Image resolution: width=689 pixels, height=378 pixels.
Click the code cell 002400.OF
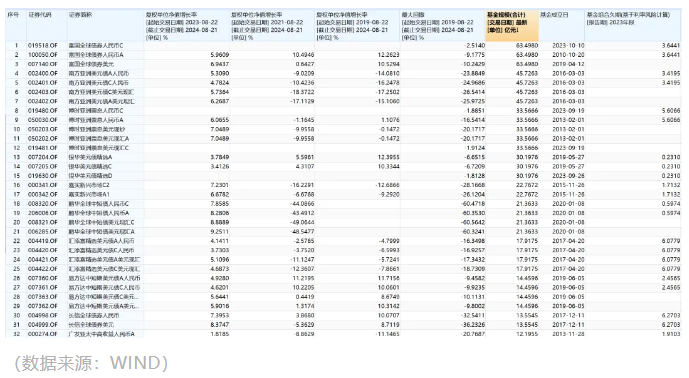[x=43, y=73]
